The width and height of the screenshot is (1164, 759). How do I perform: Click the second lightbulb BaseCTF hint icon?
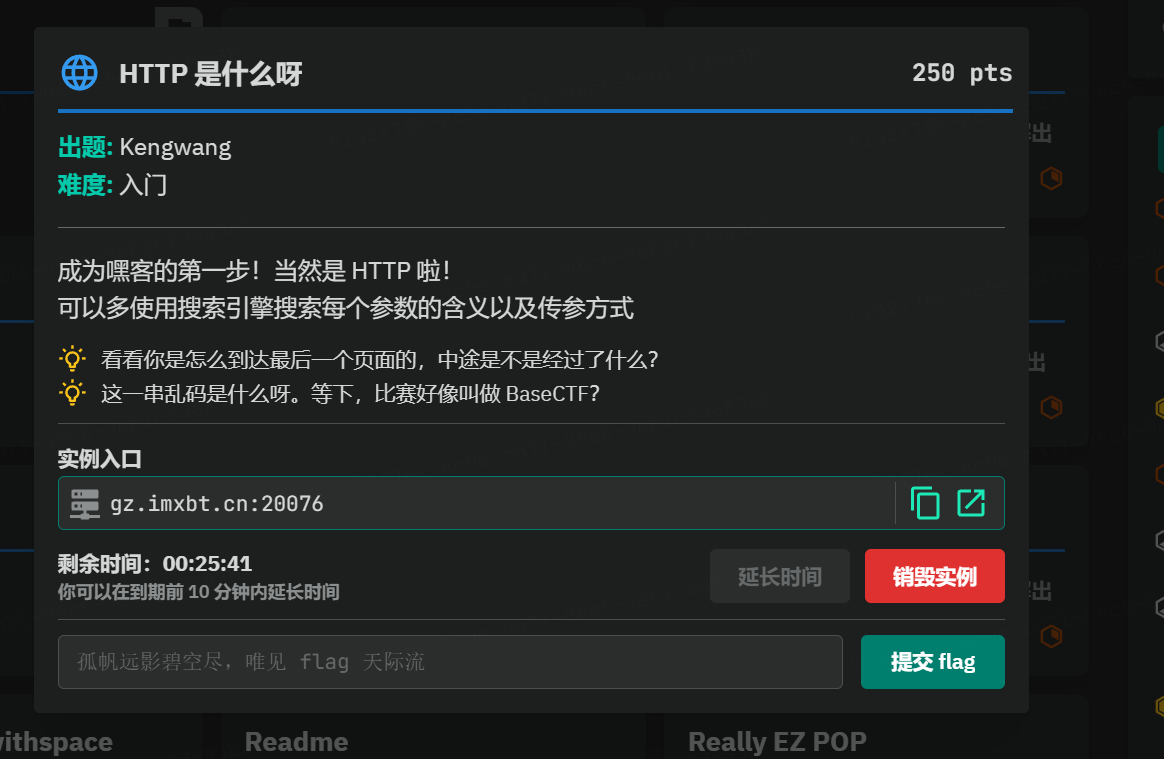pyautogui.click(x=72, y=393)
